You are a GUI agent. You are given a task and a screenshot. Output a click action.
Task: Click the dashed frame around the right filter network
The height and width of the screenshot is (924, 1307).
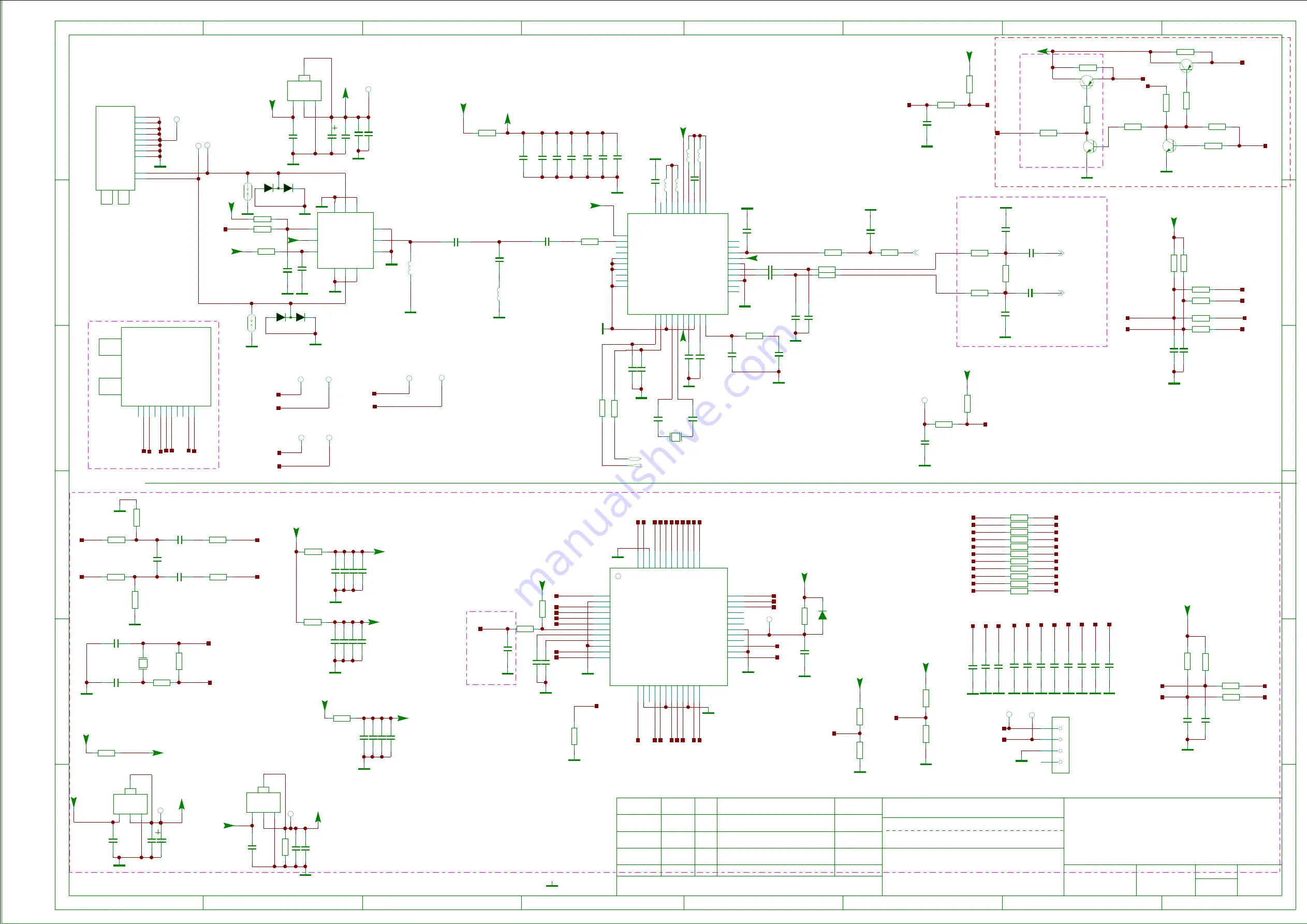click(x=1032, y=272)
